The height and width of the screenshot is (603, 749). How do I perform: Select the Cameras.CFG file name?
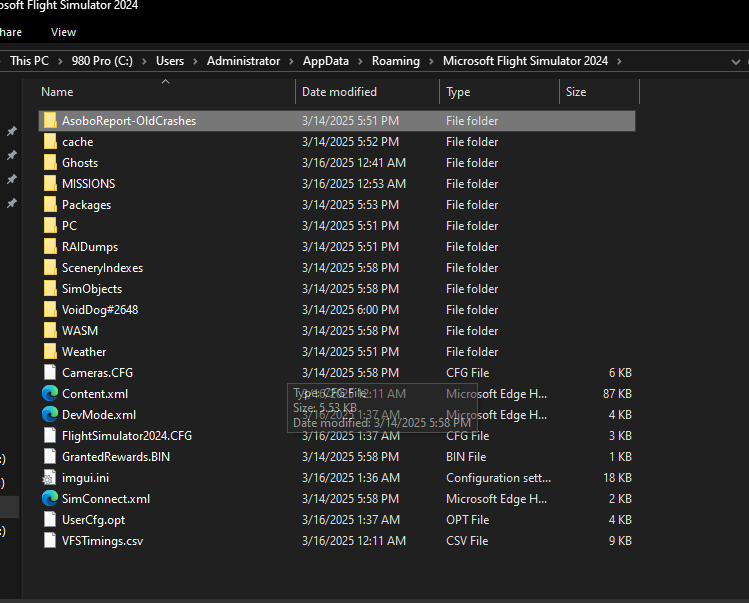(97, 373)
